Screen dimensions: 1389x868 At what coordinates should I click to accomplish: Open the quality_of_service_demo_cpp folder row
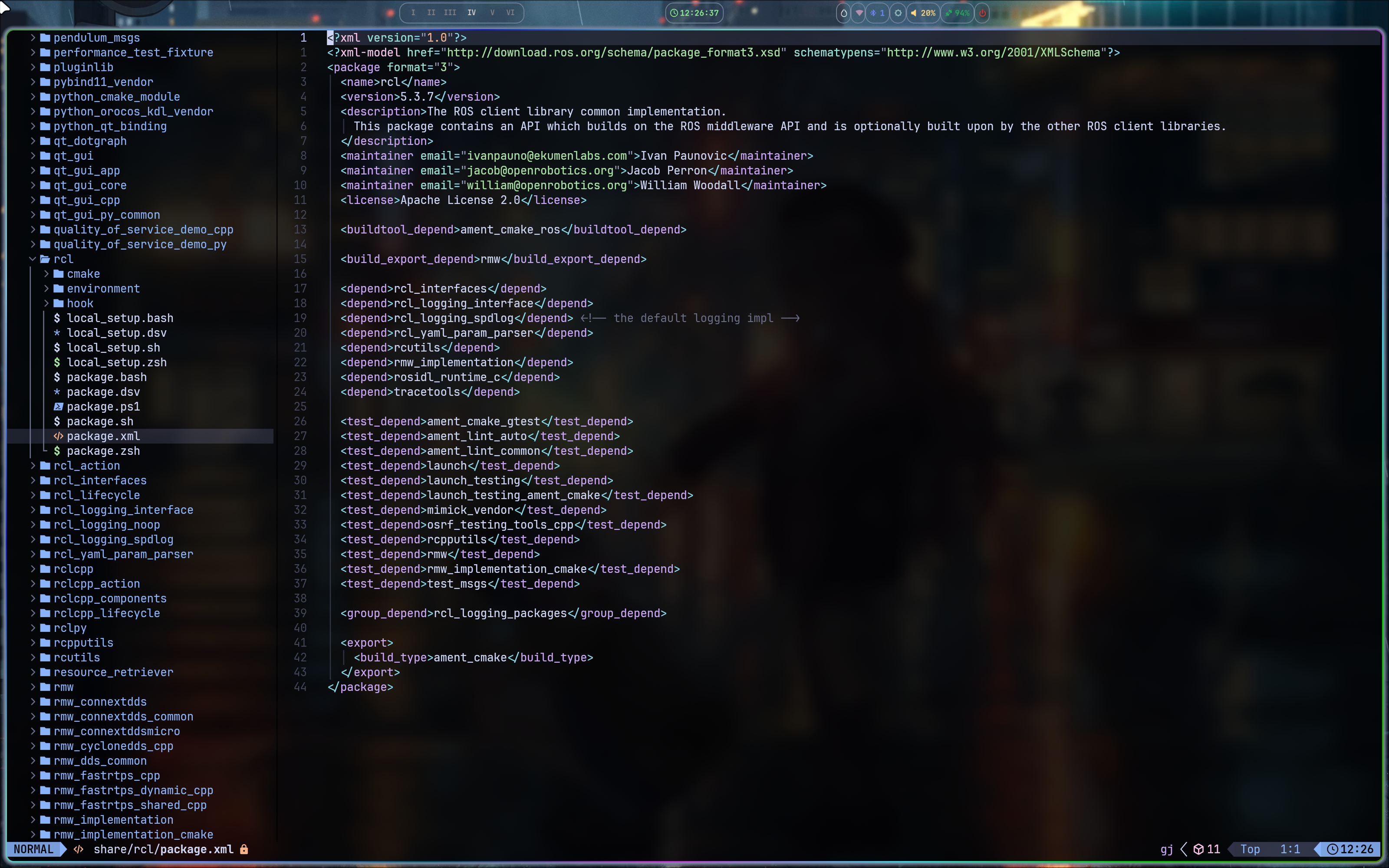[x=141, y=230]
